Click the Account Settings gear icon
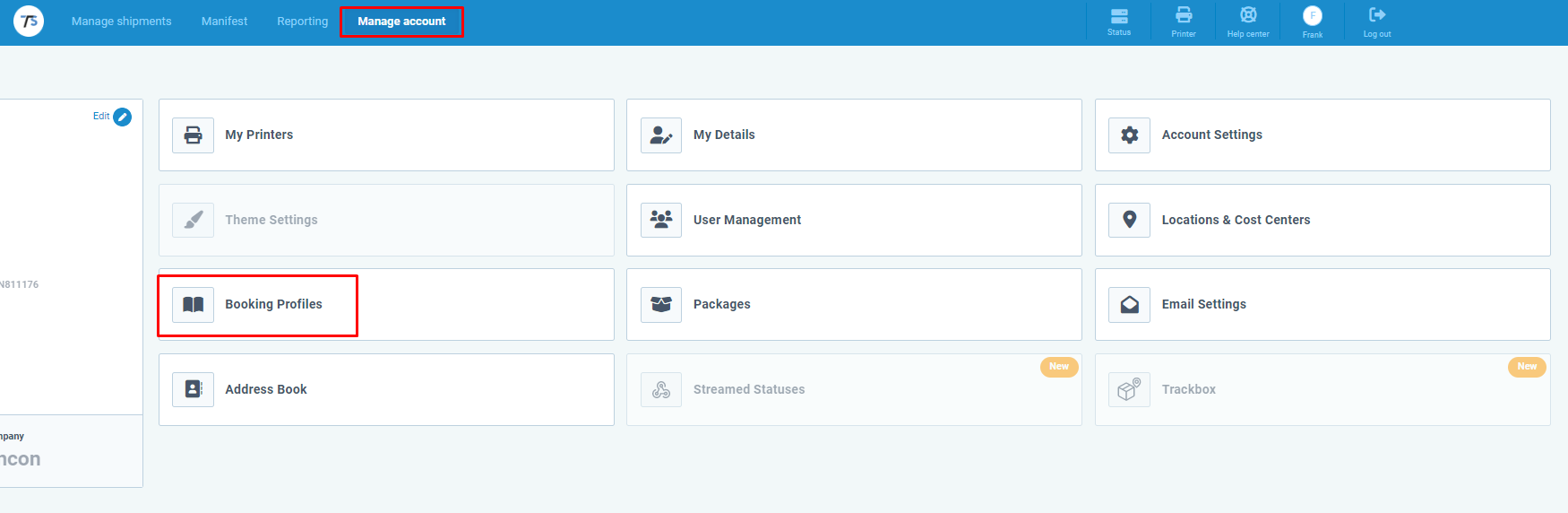The width and height of the screenshot is (1568, 513). pos(1129,135)
